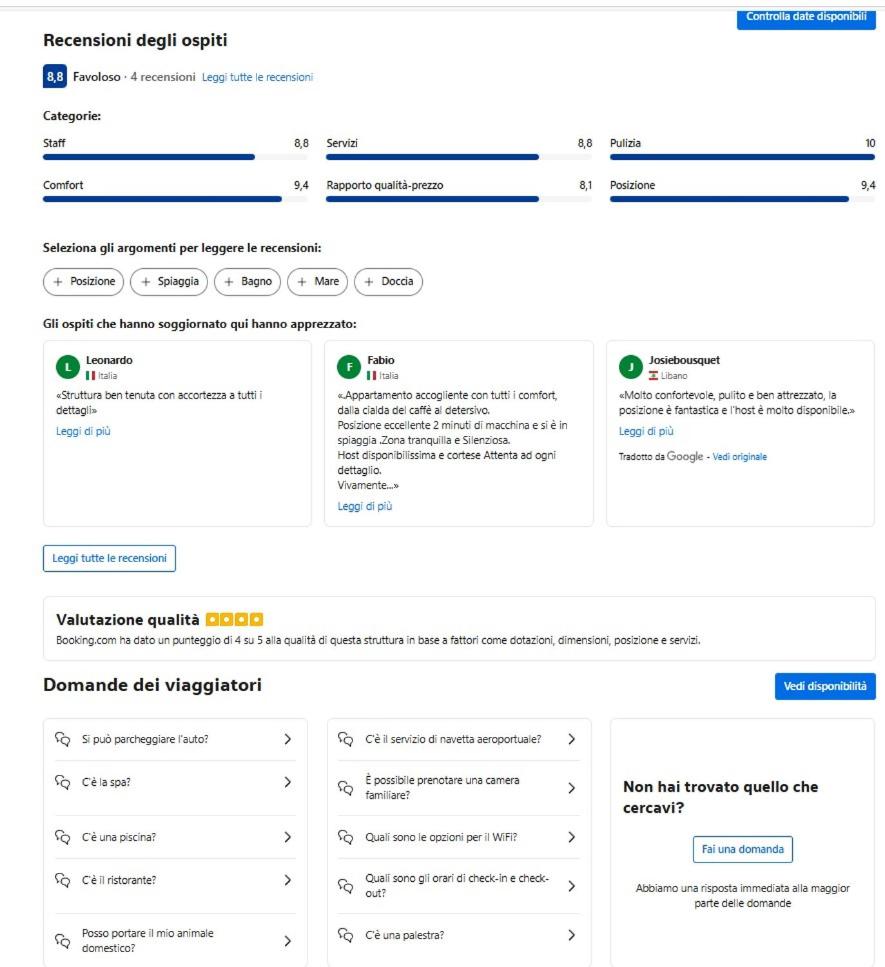Image resolution: width=885 pixels, height=967 pixels.
Task: Click the 8,8 review score badge
Action: pos(55,76)
